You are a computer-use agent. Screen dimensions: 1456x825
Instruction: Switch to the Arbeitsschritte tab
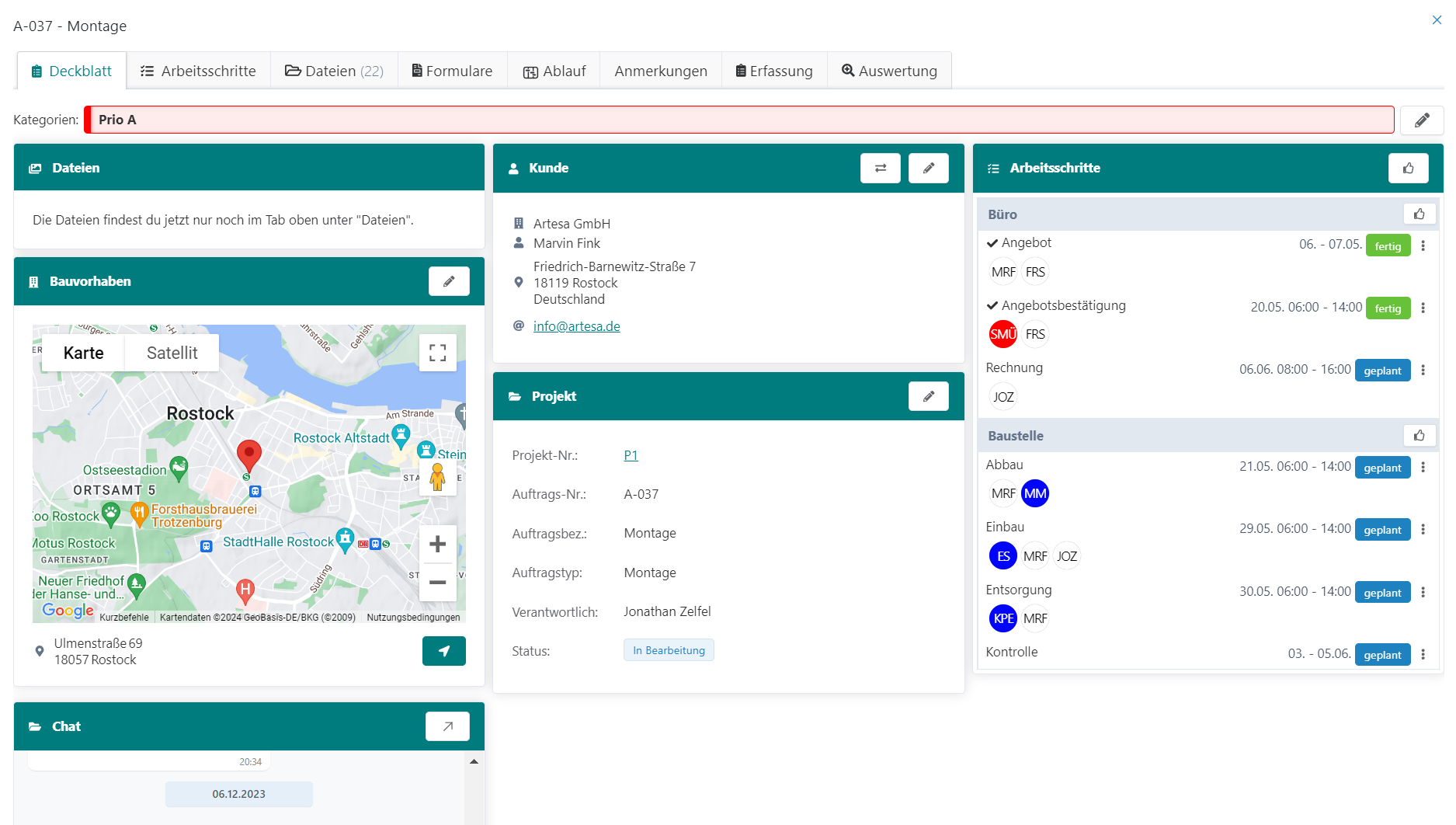(x=198, y=71)
